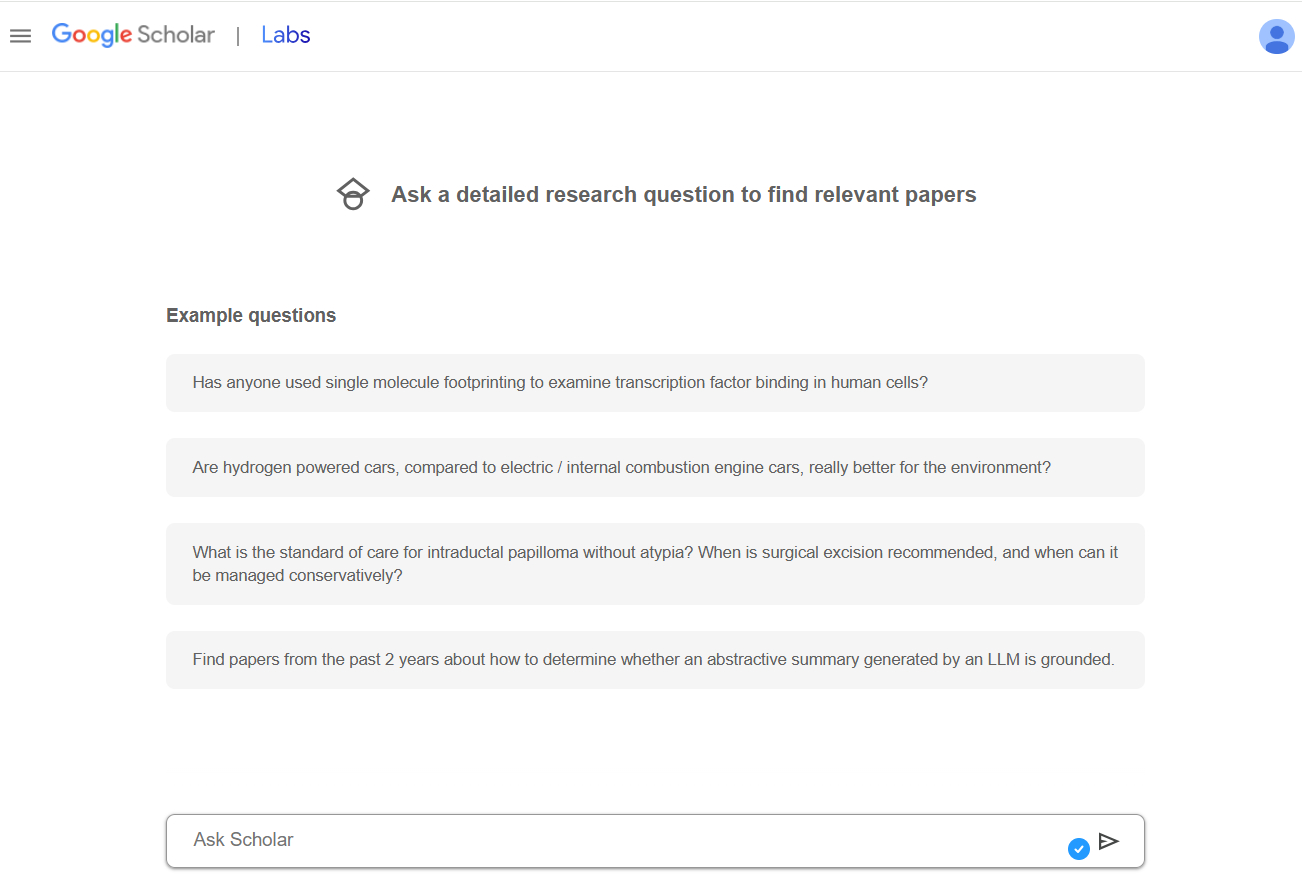This screenshot has height=884, width=1302.
Task: Open account options via the top-right avatar
Action: [1276, 36]
